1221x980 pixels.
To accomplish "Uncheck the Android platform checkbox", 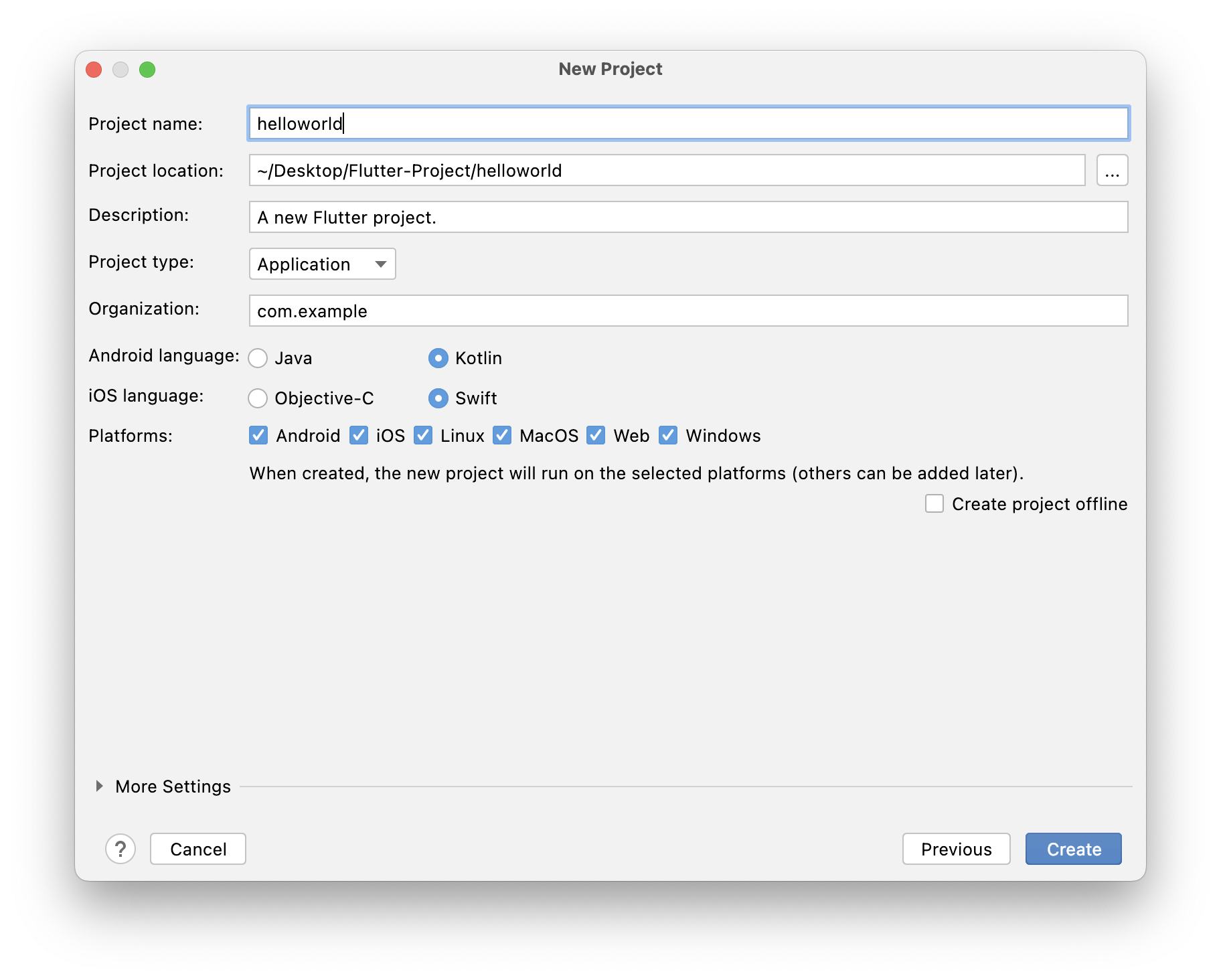I will click(258, 435).
